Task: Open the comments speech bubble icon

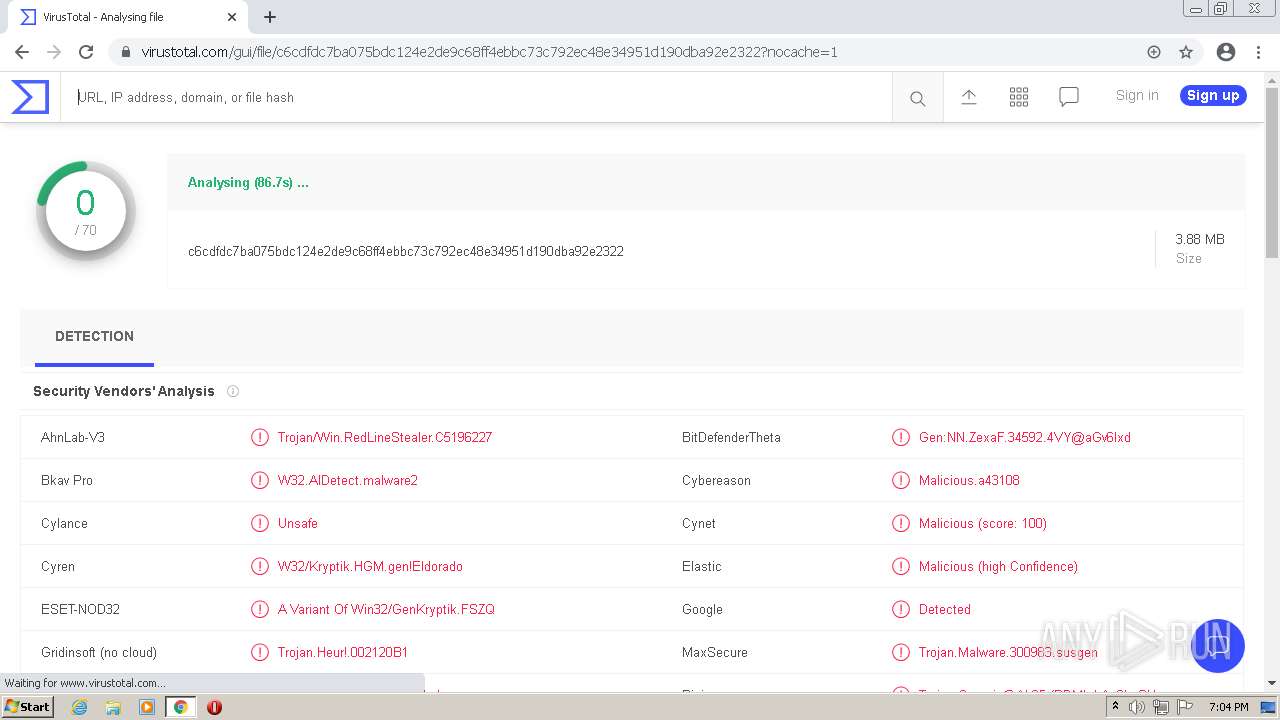Action: click(x=1069, y=97)
